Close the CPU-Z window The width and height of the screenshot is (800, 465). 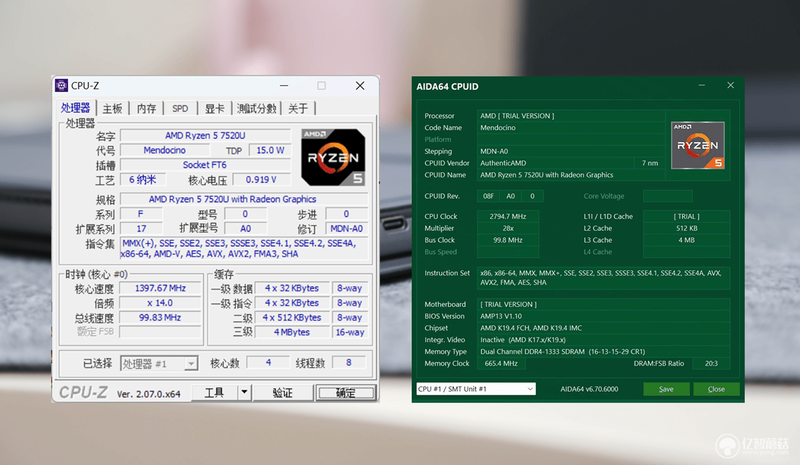coord(360,86)
